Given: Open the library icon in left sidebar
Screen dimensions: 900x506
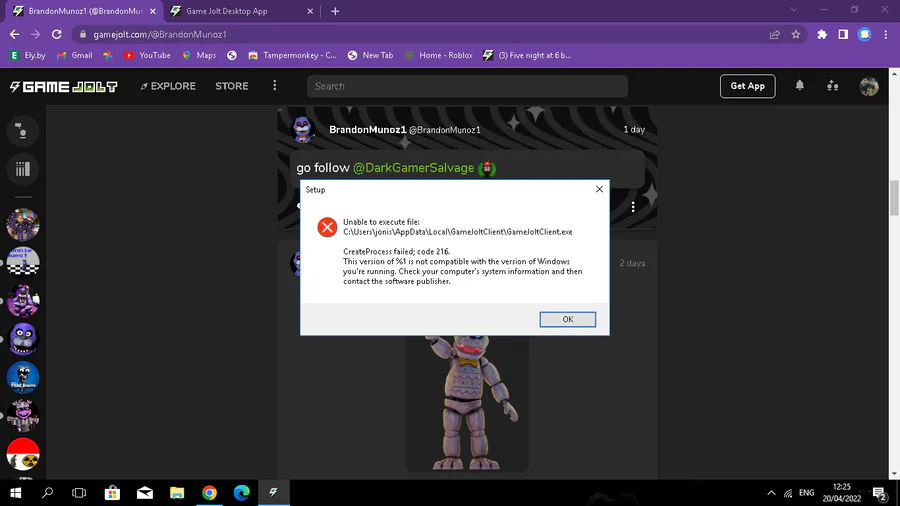Looking at the screenshot, I should [x=22, y=169].
